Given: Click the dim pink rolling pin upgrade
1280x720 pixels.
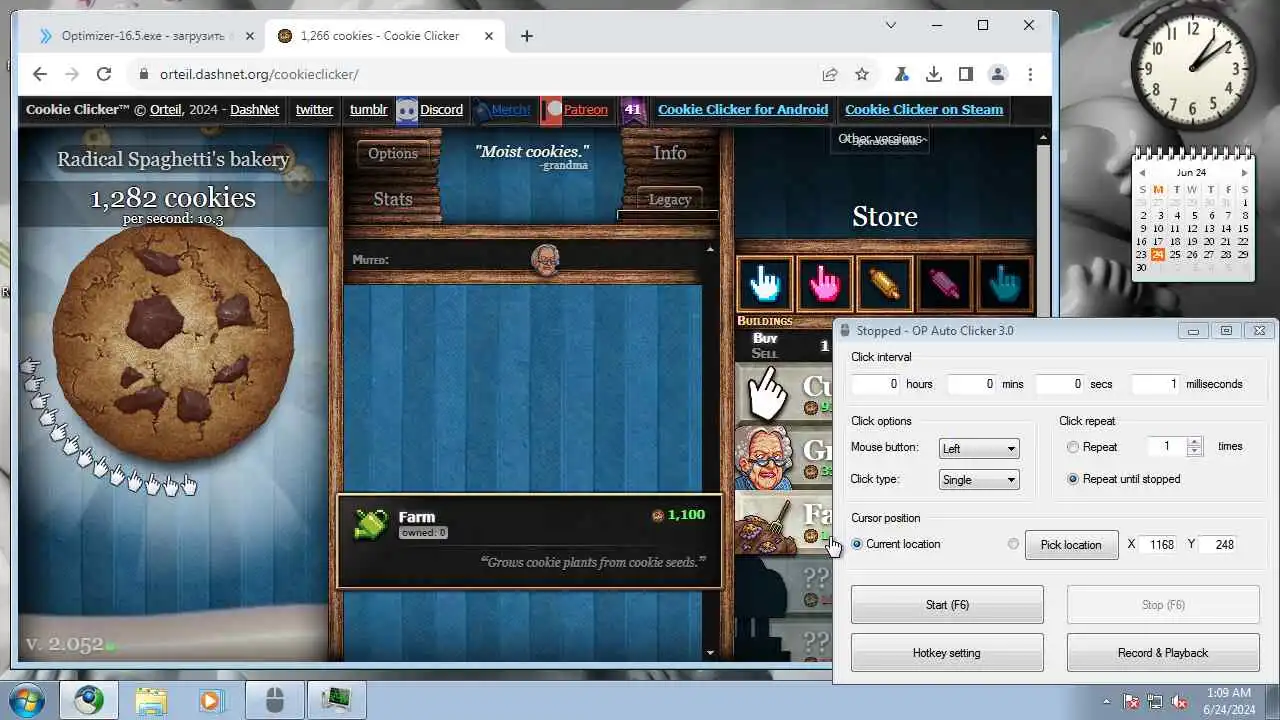Looking at the screenshot, I should pos(944,284).
